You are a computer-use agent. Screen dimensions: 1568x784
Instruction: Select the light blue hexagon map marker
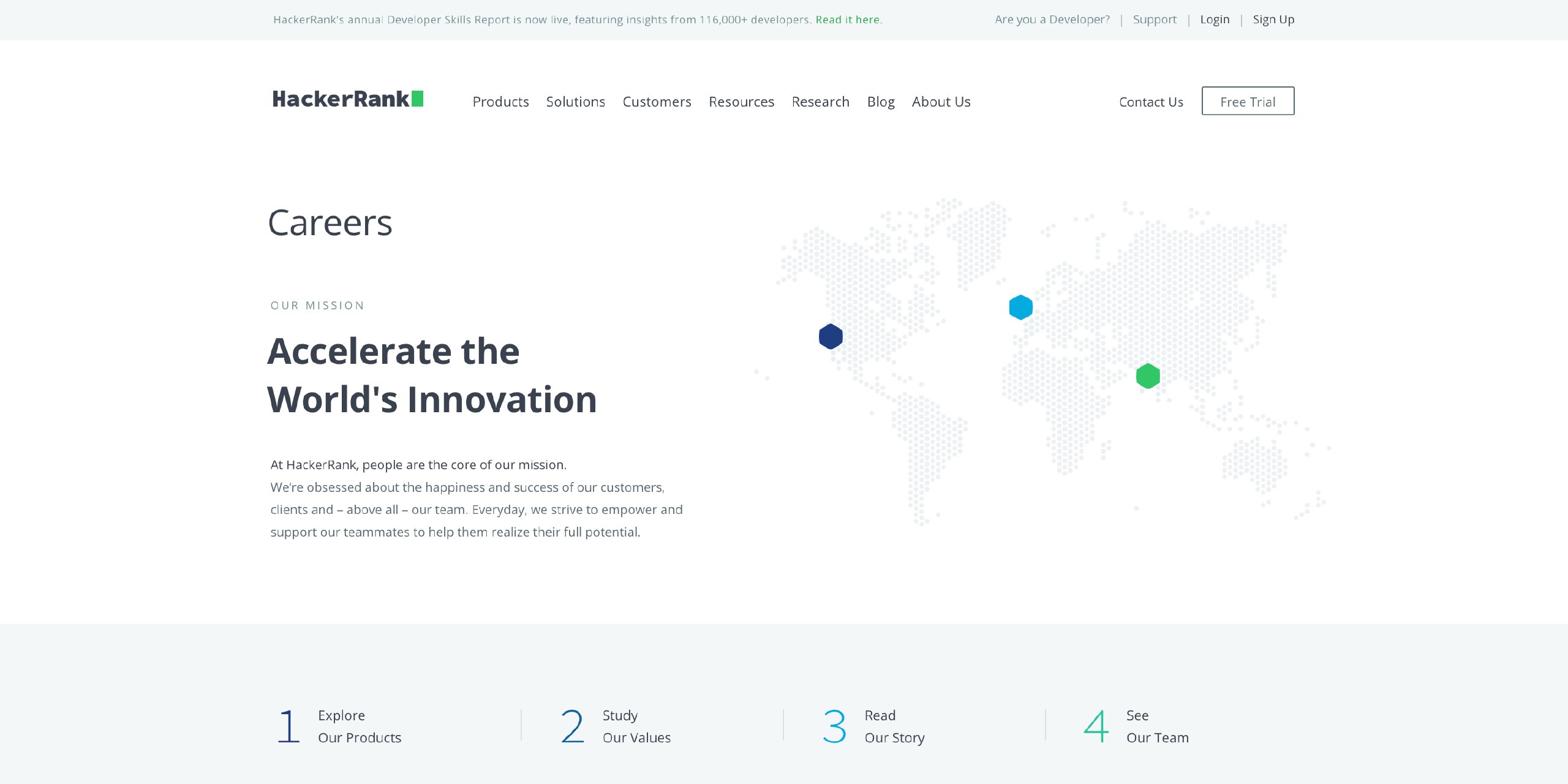click(x=1020, y=307)
